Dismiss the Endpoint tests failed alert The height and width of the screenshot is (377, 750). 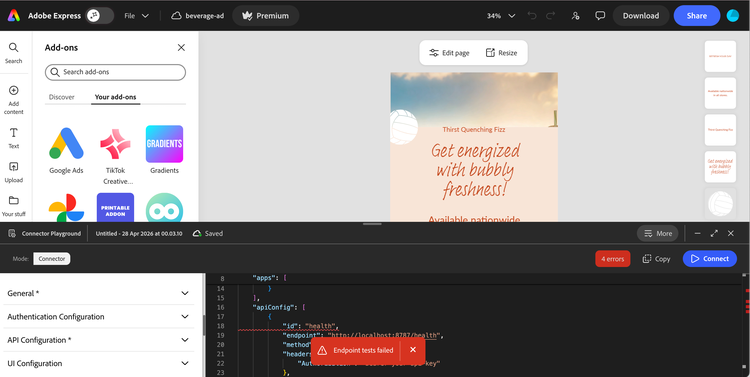[413, 350]
